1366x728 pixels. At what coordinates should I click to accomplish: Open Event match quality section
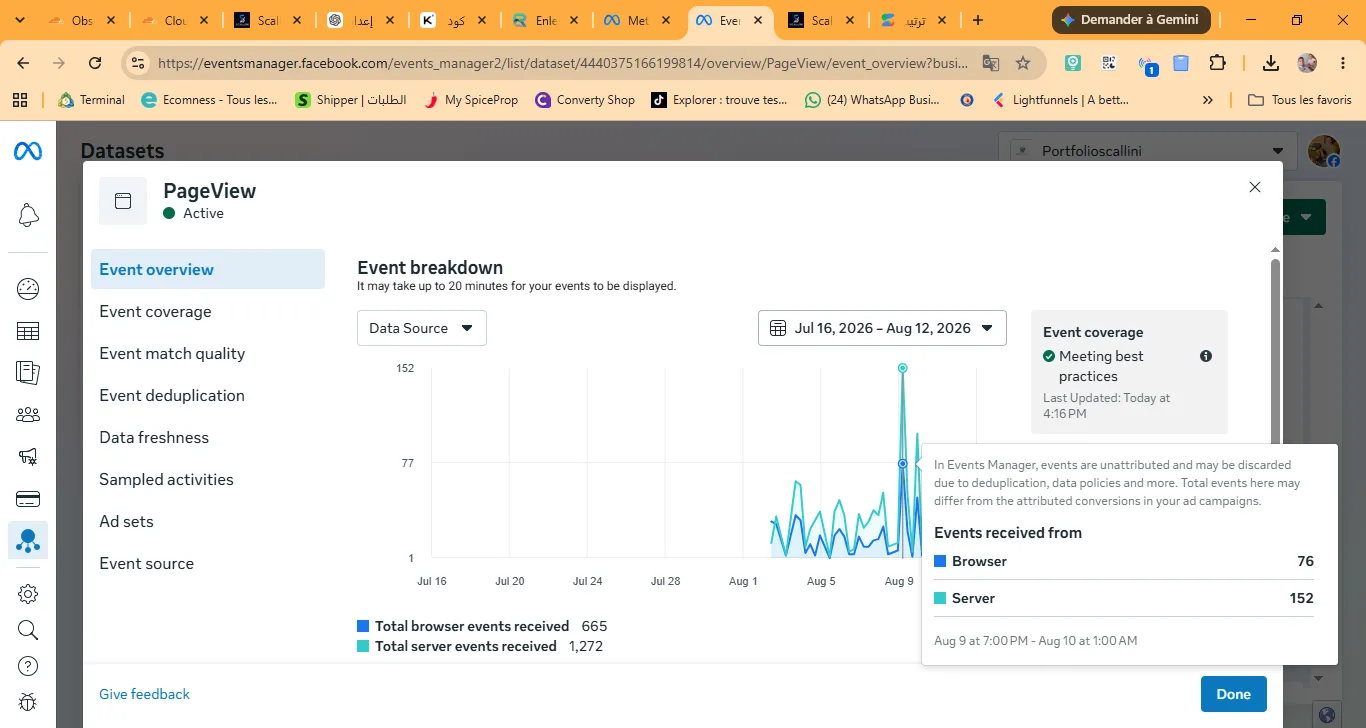pos(208,353)
